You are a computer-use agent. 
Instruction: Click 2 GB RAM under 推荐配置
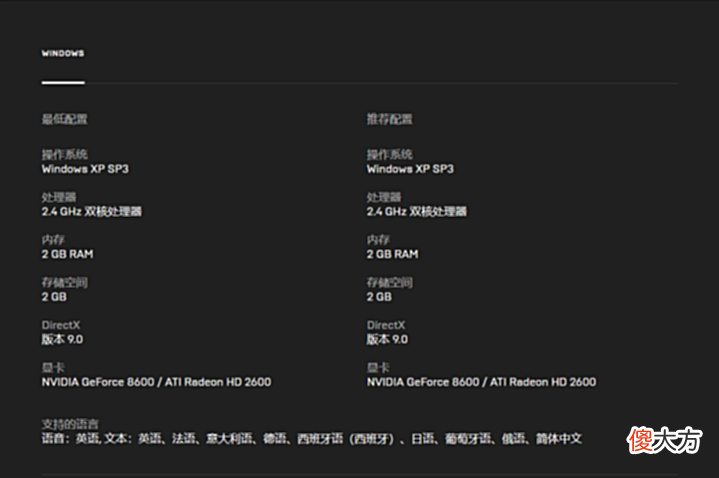point(392,254)
